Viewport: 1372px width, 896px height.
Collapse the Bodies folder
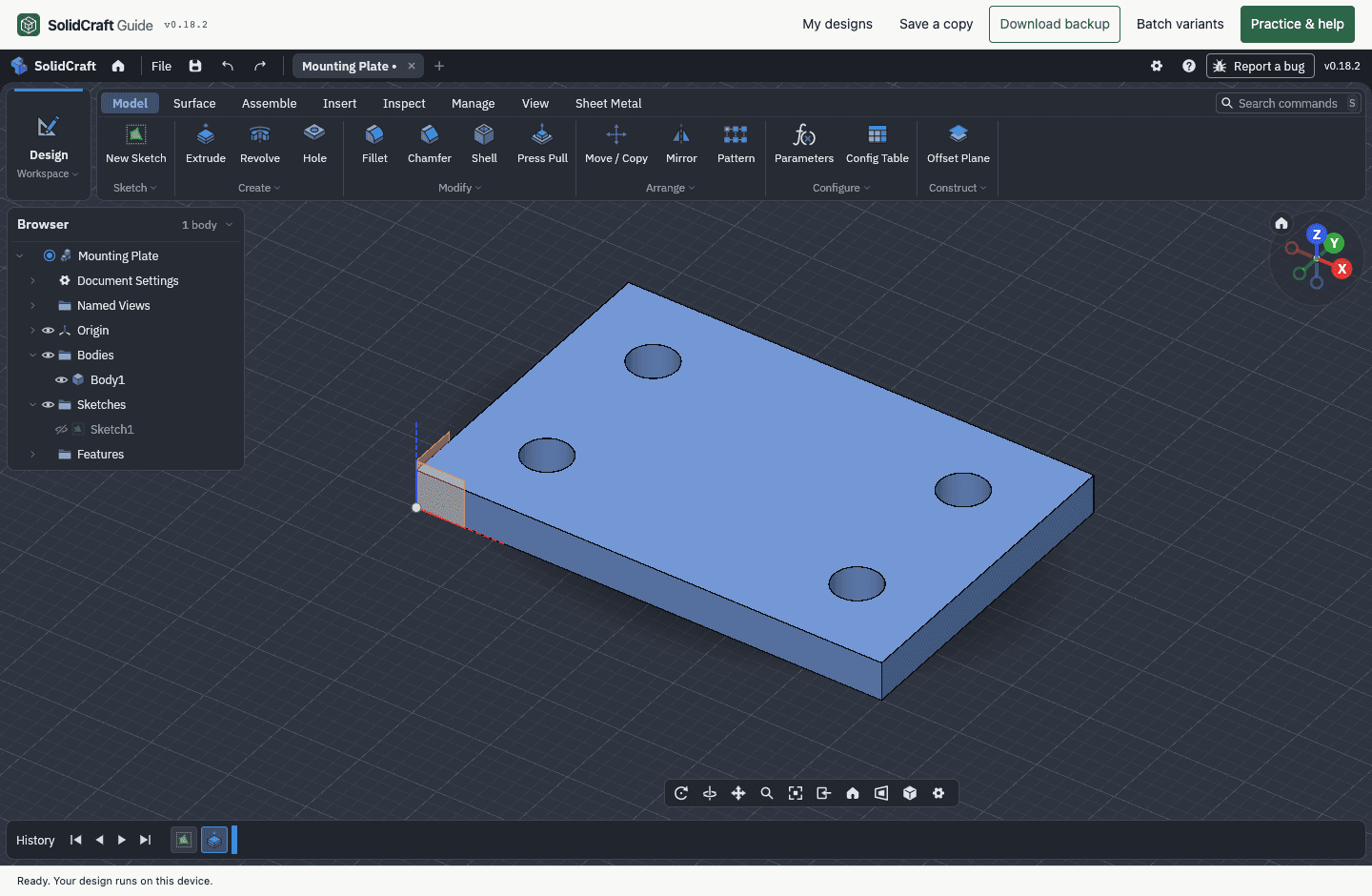point(32,356)
